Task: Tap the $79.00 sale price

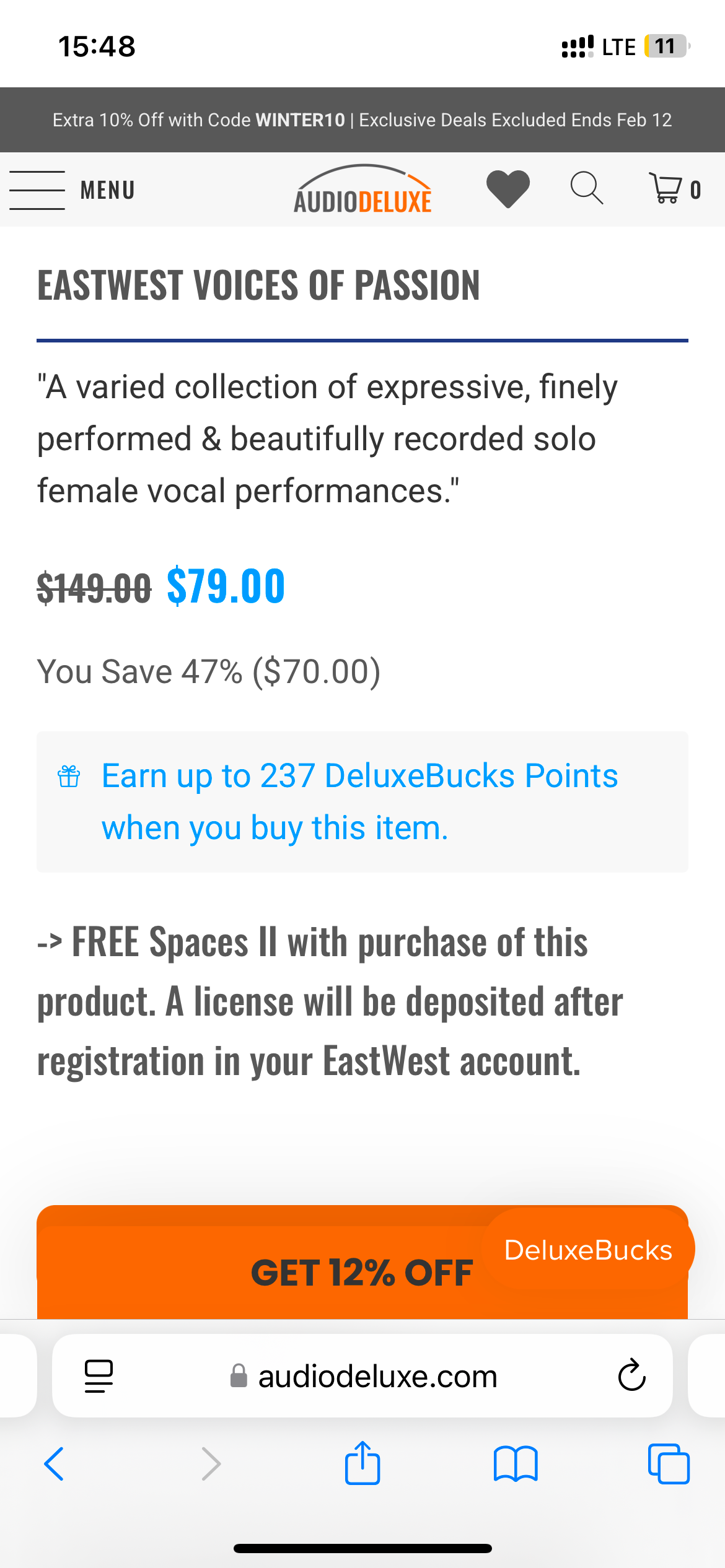Action: pyautogui.click(x=226, y=586)
